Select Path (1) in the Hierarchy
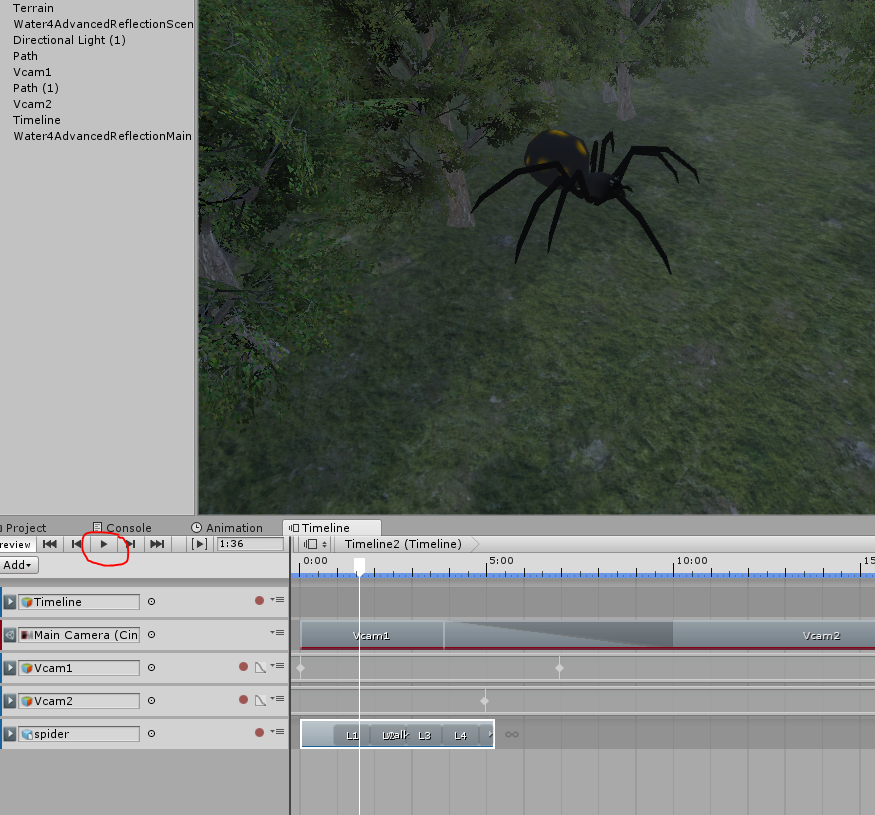This screenshot has height=815, width=875. [36, 88]
